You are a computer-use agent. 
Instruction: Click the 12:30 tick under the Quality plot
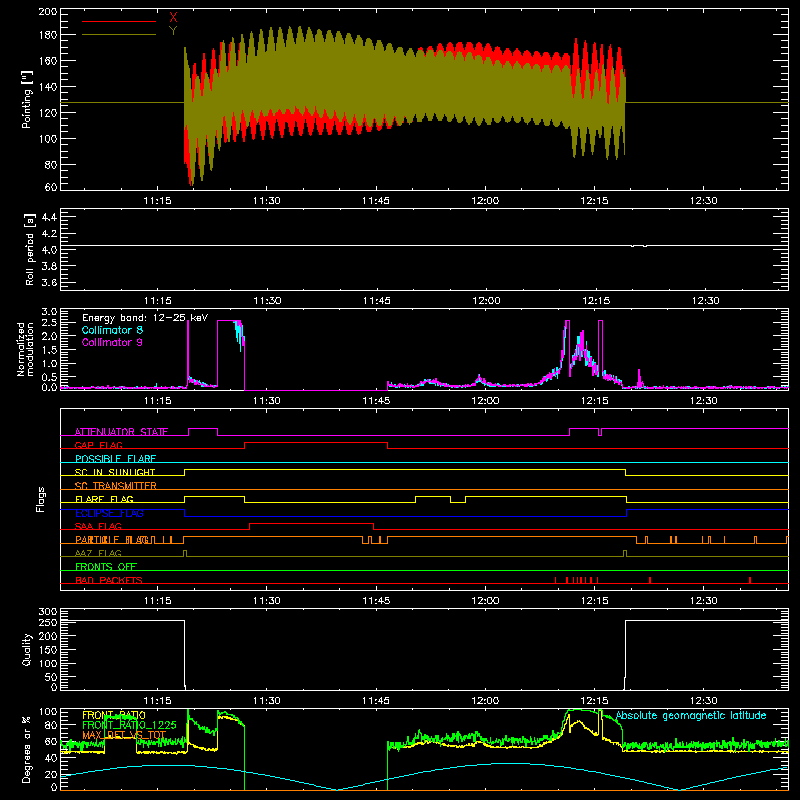[704, 701]
